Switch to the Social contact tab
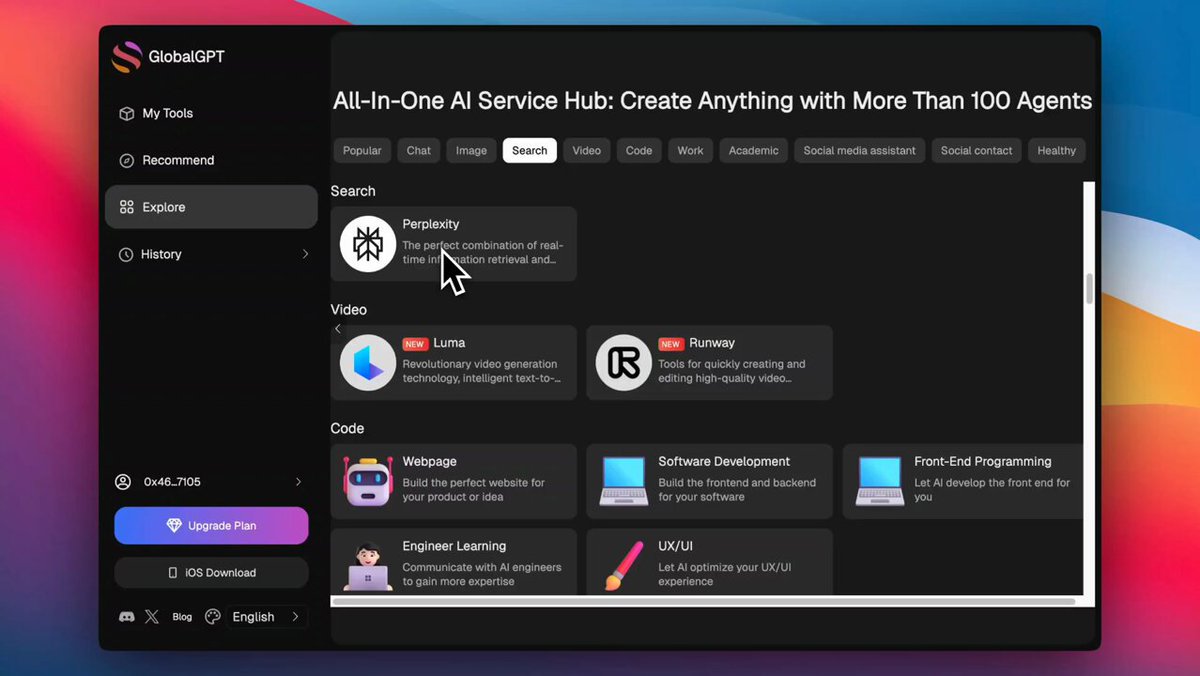The image size is (1200, 676). (977, 151)
